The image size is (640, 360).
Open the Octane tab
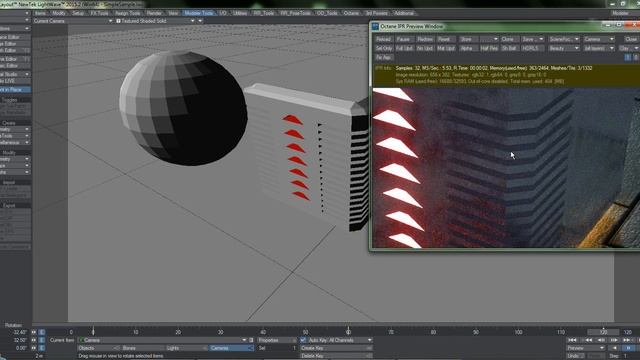coord(351,13)
